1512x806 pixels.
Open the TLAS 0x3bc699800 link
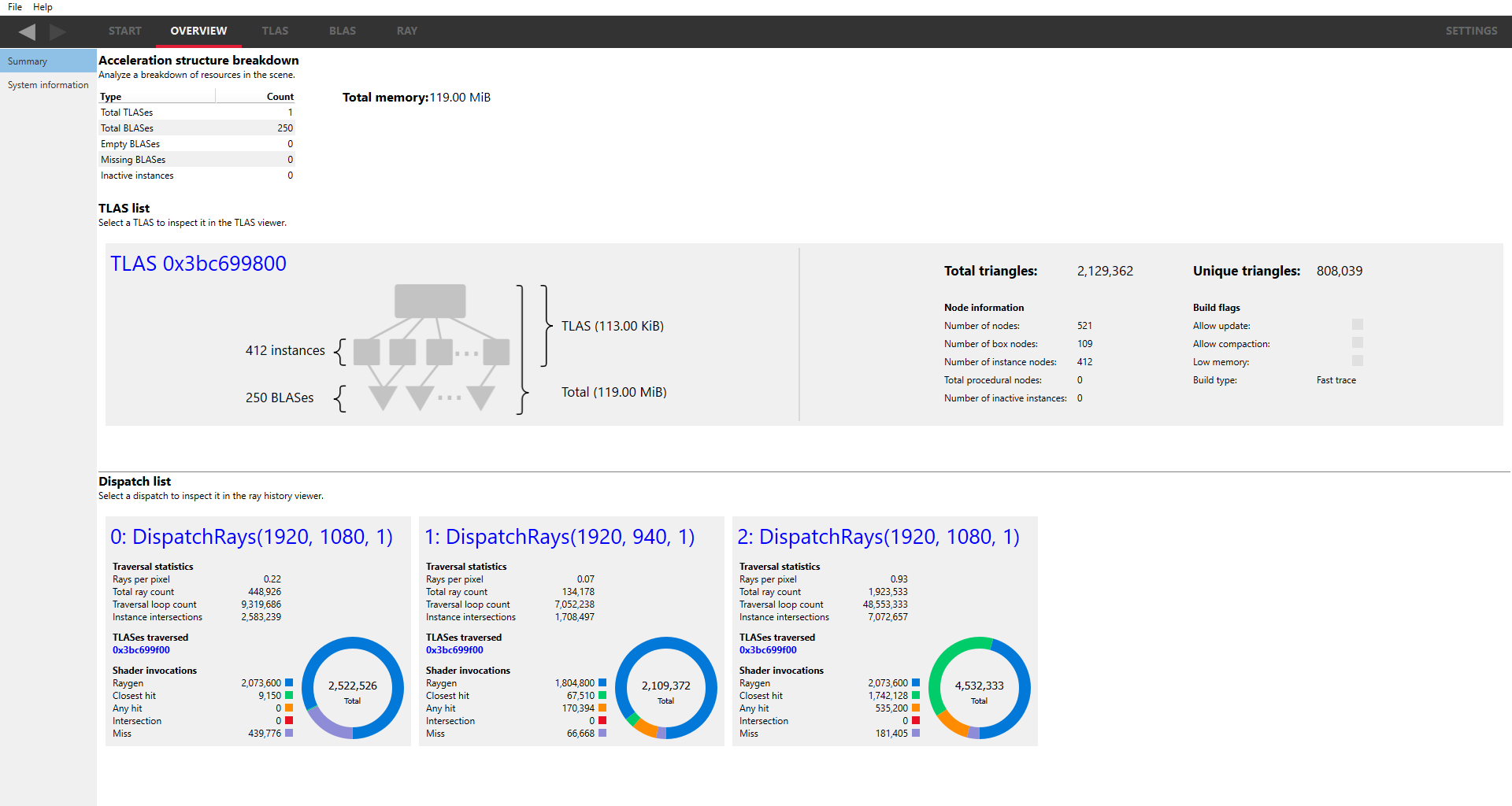[198, 264]
